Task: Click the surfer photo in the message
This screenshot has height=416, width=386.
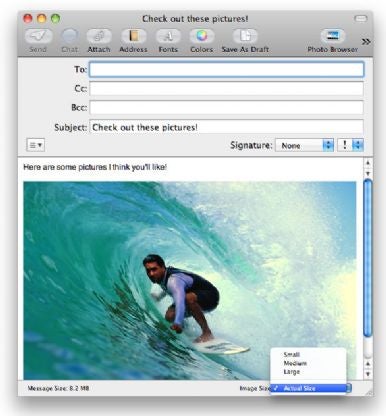Action: click(x=189, y=280)
